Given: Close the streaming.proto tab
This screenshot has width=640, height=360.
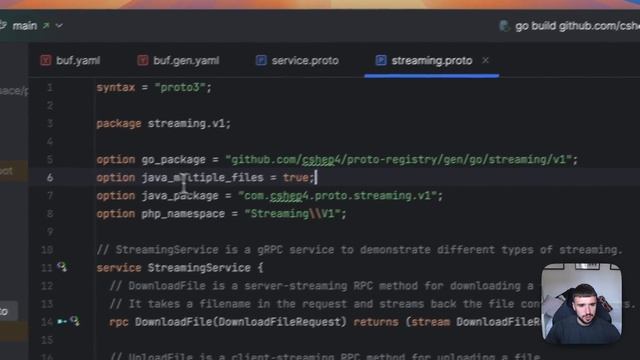Looking at the screenshot, I should click(x=485, y=60).
